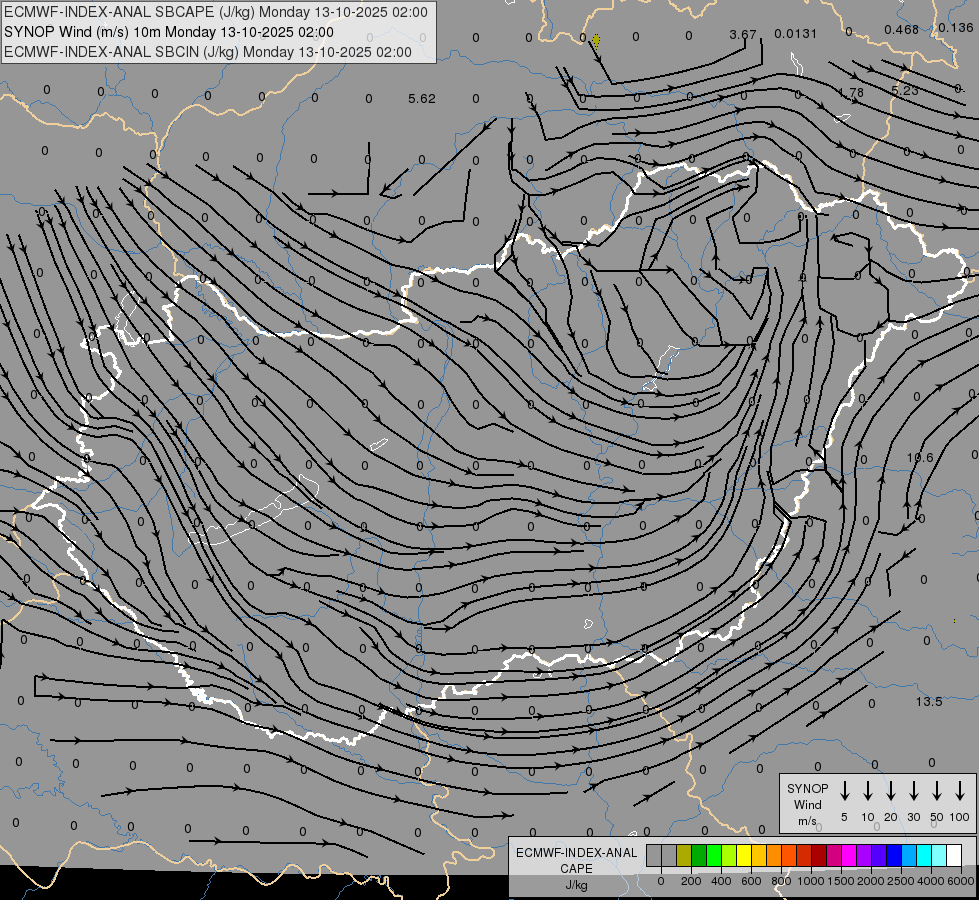Screen dimensions: 979x900
Task: Pick the sky blue swatch right of 2500
Action: (908, 855)
